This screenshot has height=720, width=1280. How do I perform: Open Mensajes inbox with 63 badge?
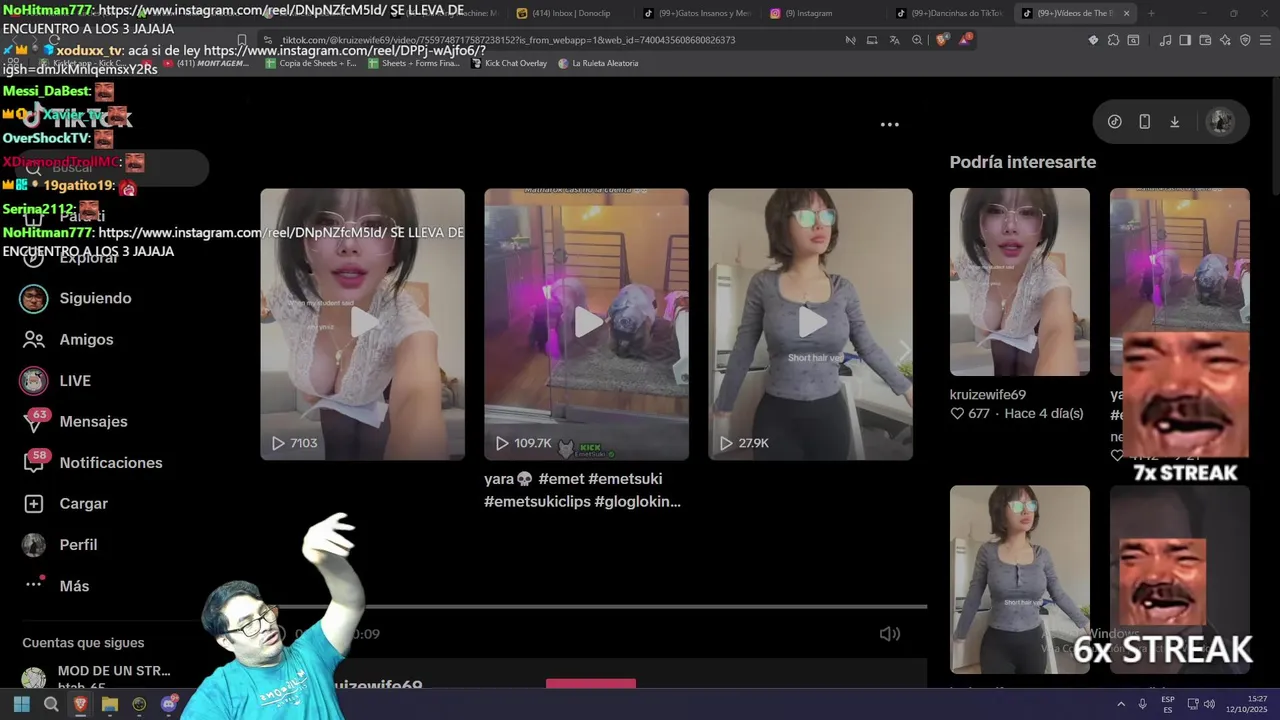(x=75, y=421)
